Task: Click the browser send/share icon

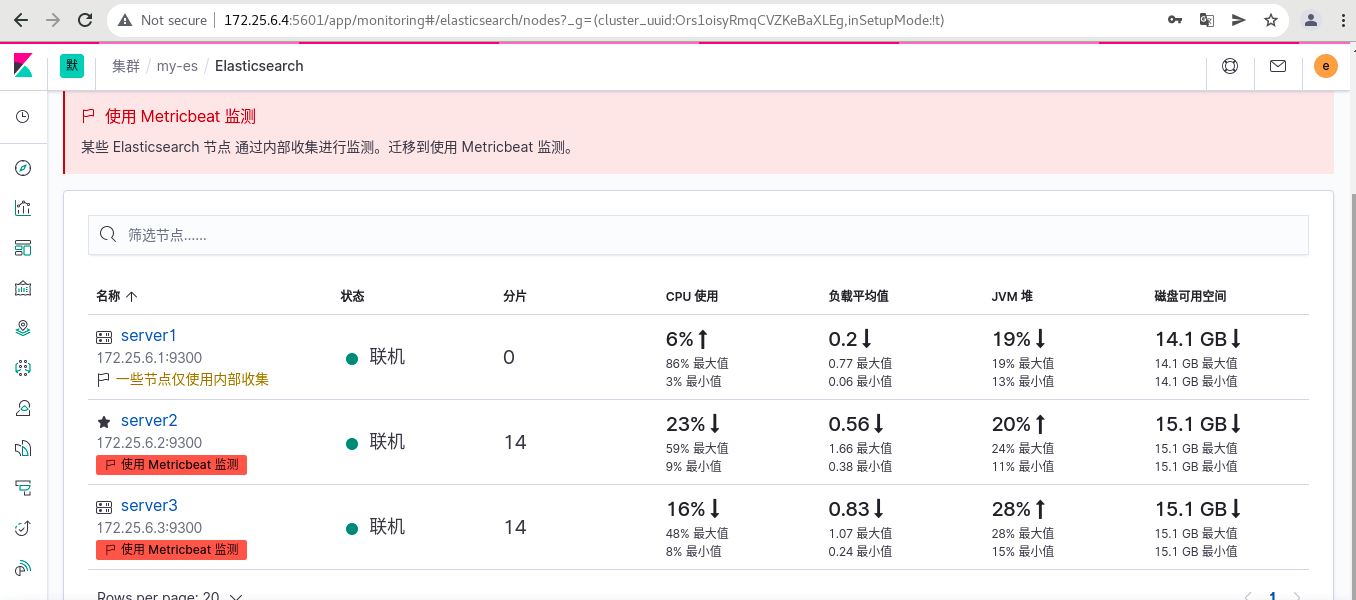Action: [x=1239, y=20]
